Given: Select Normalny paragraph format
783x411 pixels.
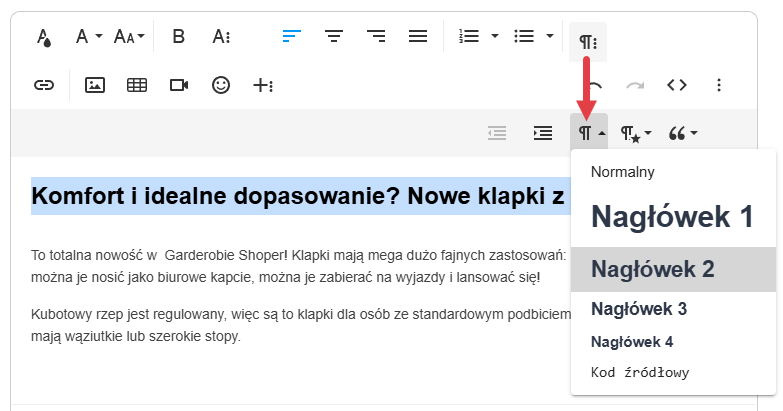Looking at the screenshot, I should coord(673,172).
